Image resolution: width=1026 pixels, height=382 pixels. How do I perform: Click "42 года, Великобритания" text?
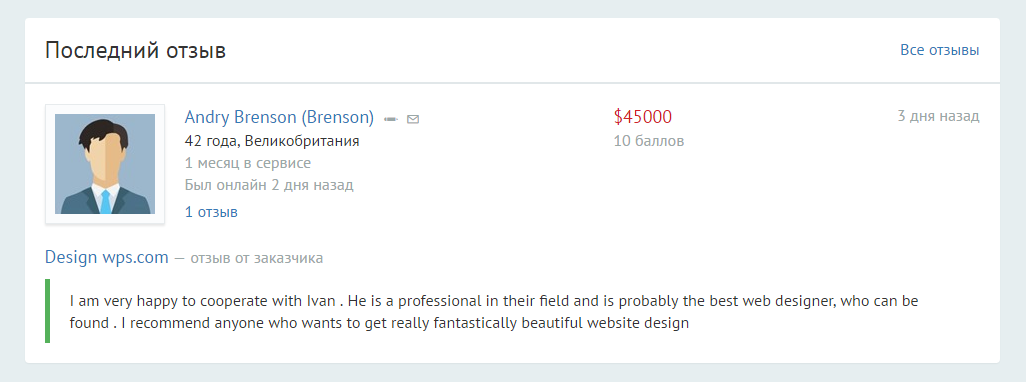click(x=272, y=141)
